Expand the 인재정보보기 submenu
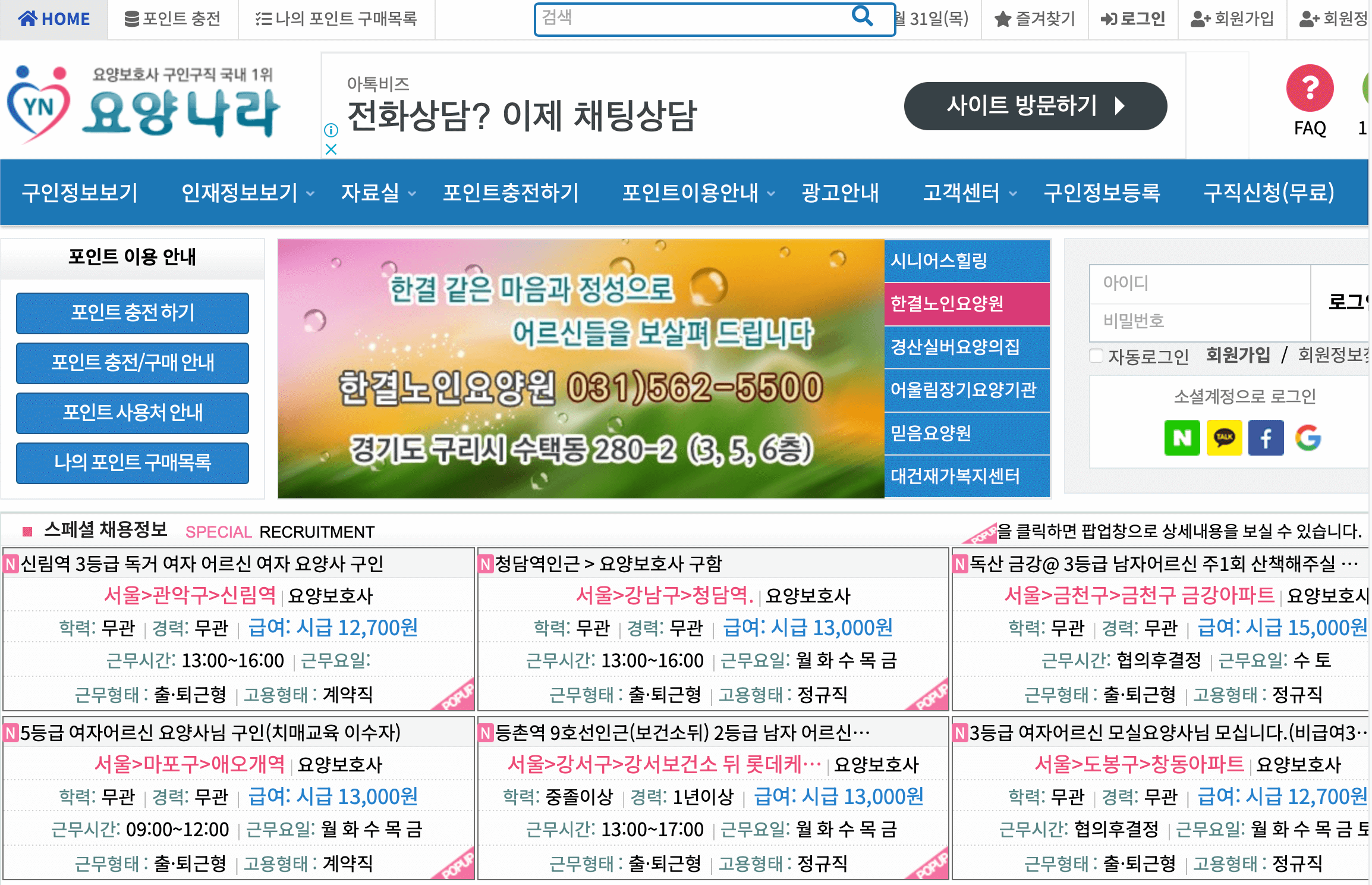Screen dimensions: 1372x885 (x=310, y=193)
